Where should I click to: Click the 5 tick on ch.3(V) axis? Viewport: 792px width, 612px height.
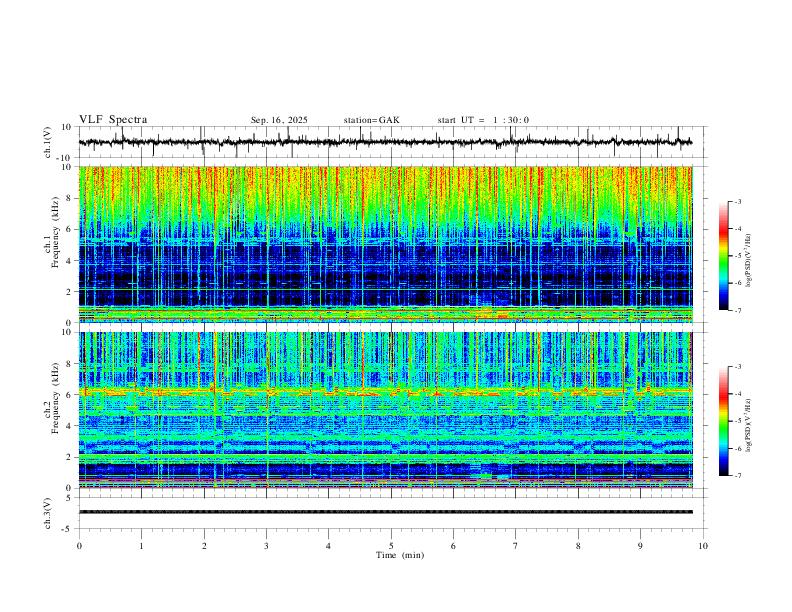70,498
